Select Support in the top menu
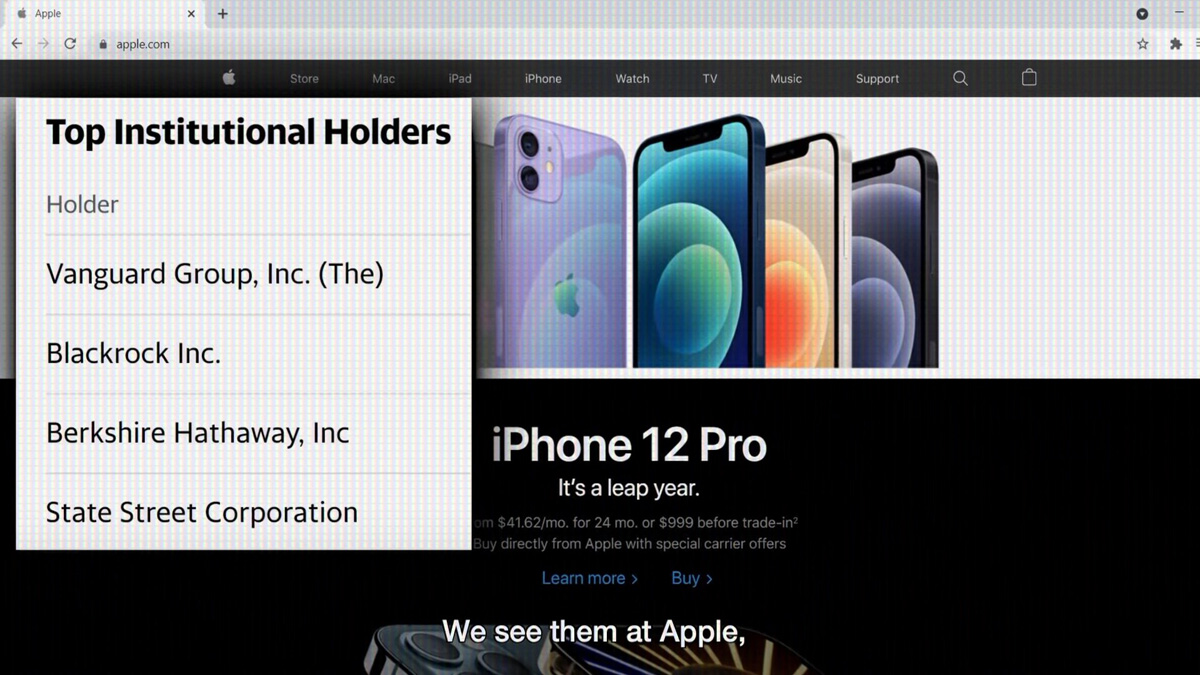This screenshot has height=675, width=1200. [x=877, y=79]
